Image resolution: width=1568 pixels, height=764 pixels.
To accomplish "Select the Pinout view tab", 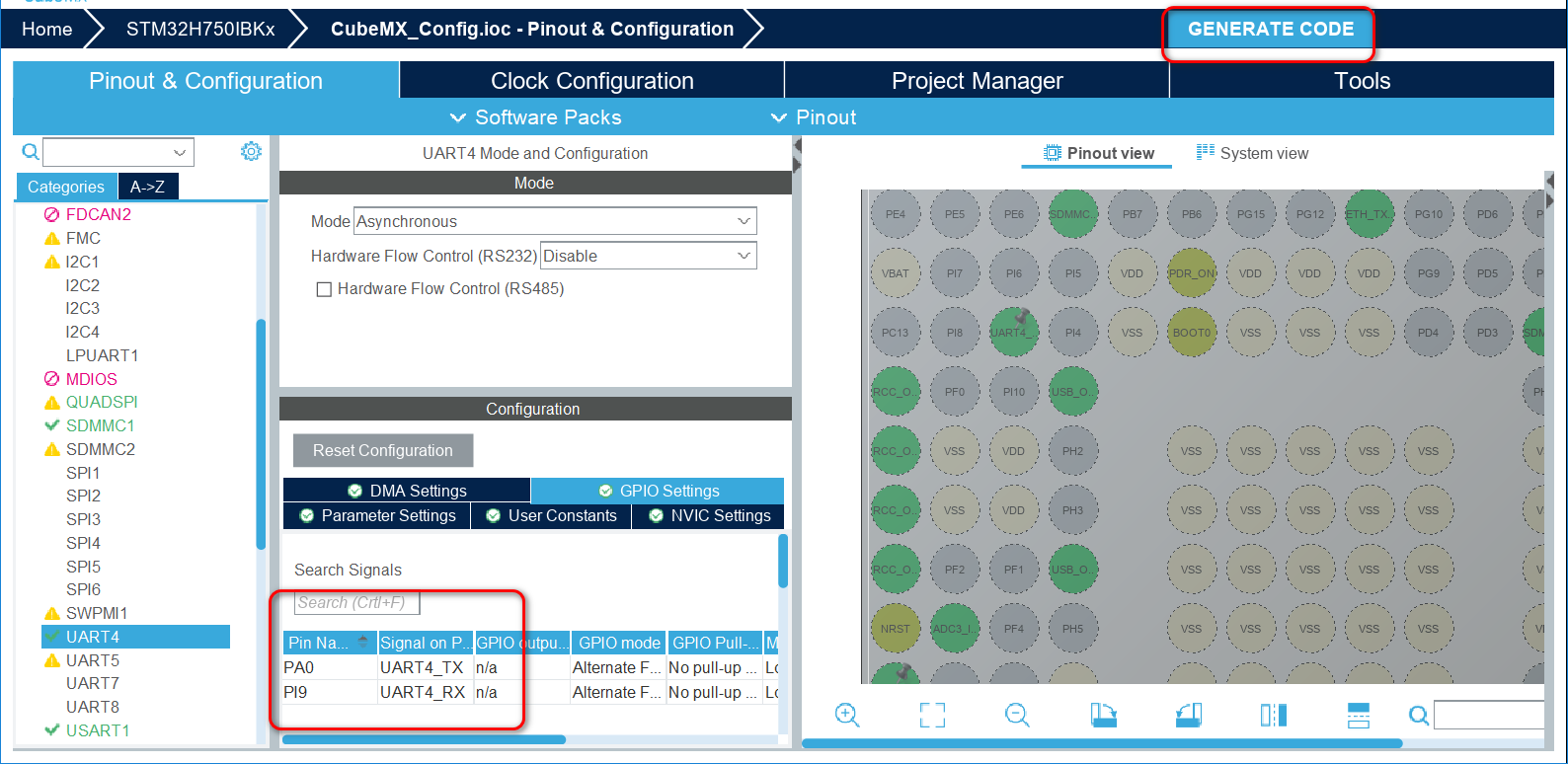I will click(x=1098, y=153).
